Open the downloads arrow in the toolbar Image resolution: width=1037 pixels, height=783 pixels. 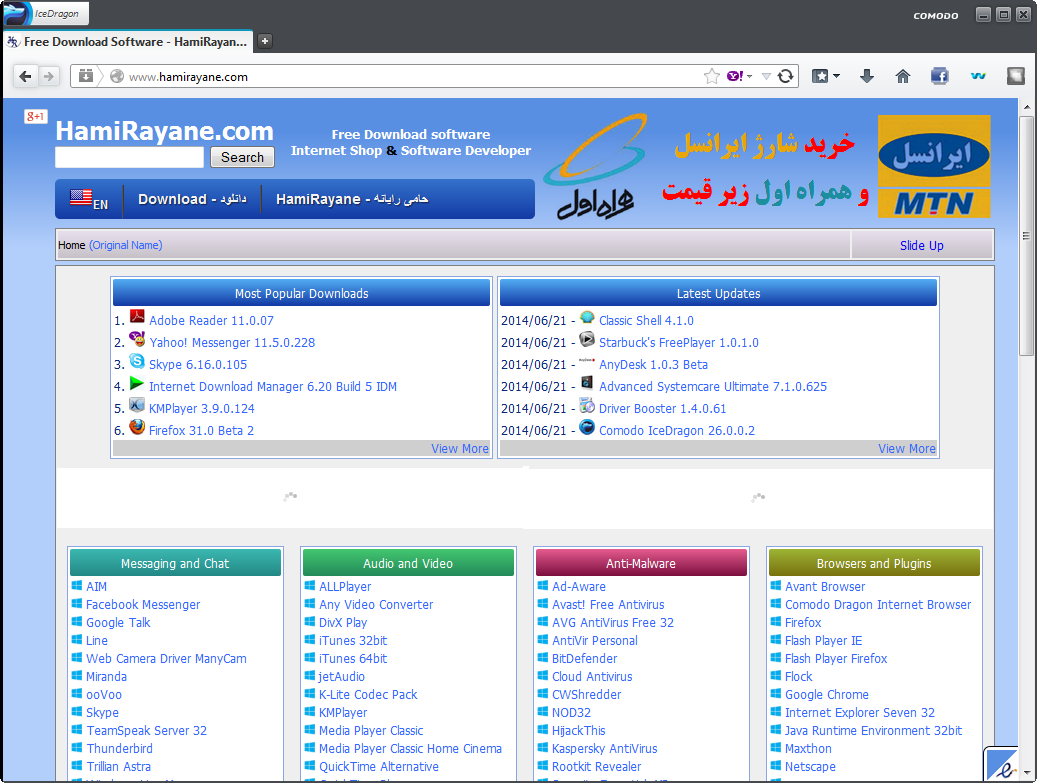pos(867,76)
